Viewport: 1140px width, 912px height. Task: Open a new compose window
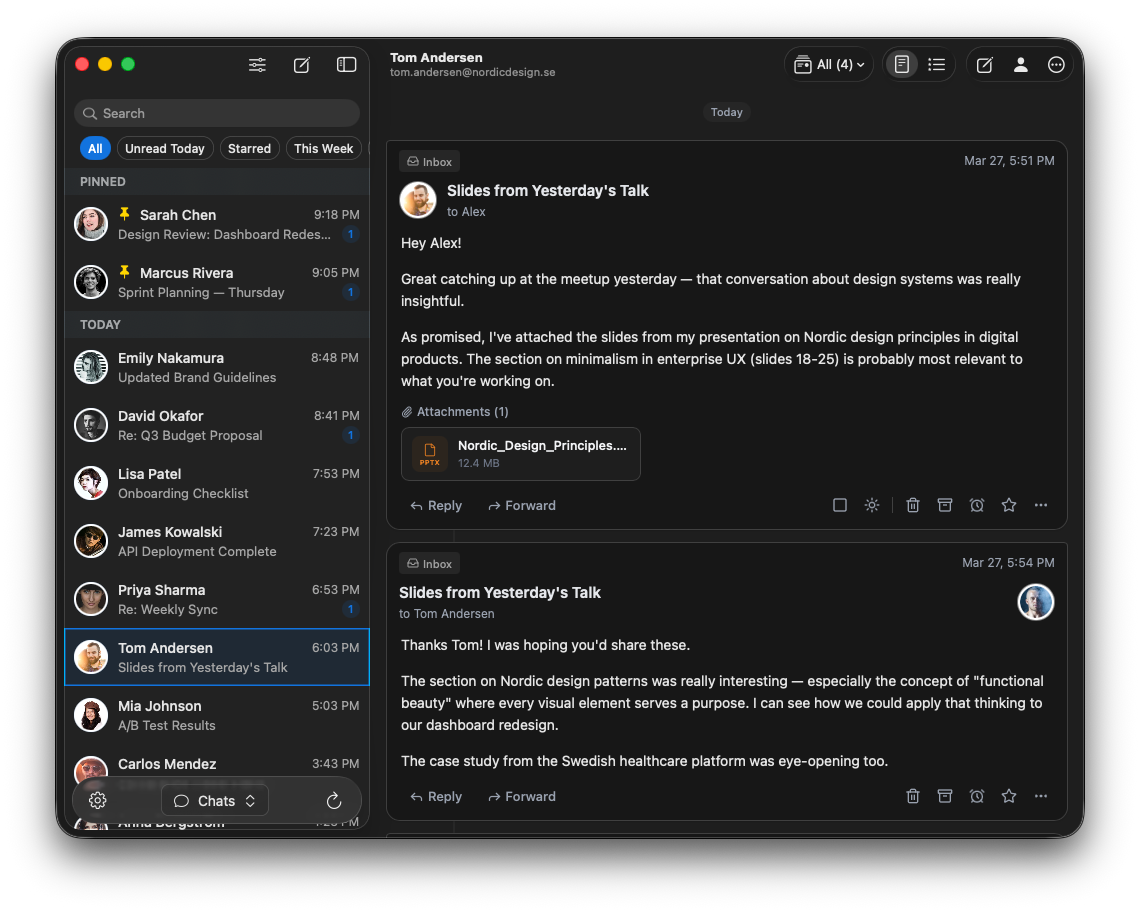[x=301, y=64]
